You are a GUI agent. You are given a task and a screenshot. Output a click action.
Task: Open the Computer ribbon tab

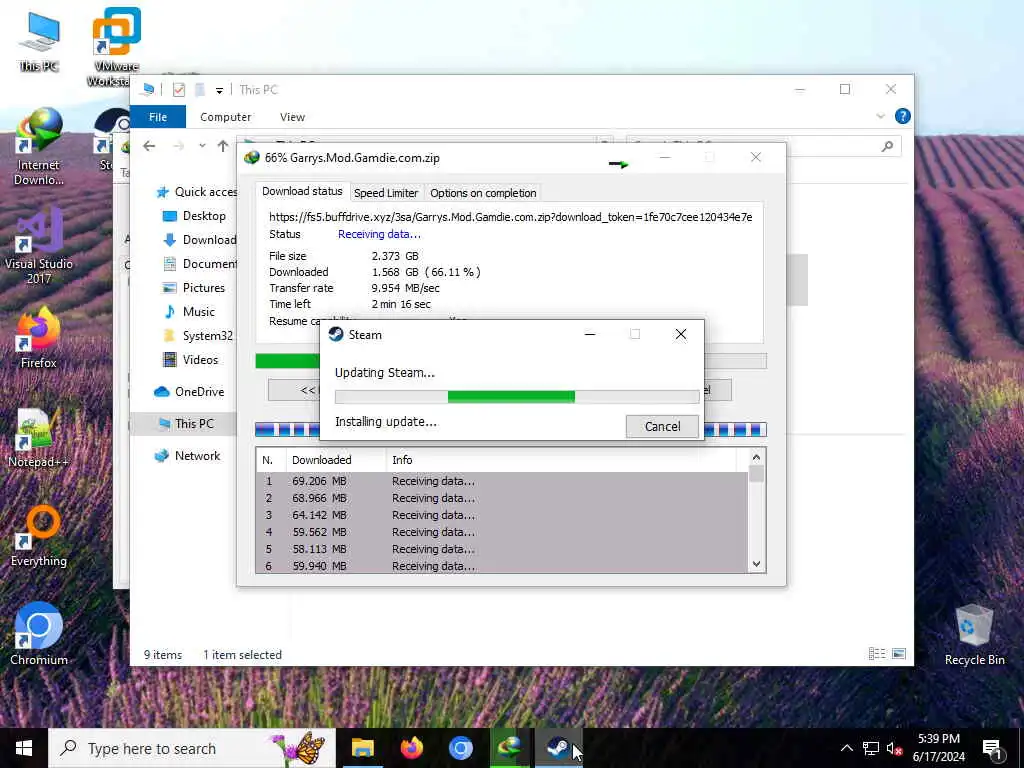pyautogui.click(x=225, y=117)
